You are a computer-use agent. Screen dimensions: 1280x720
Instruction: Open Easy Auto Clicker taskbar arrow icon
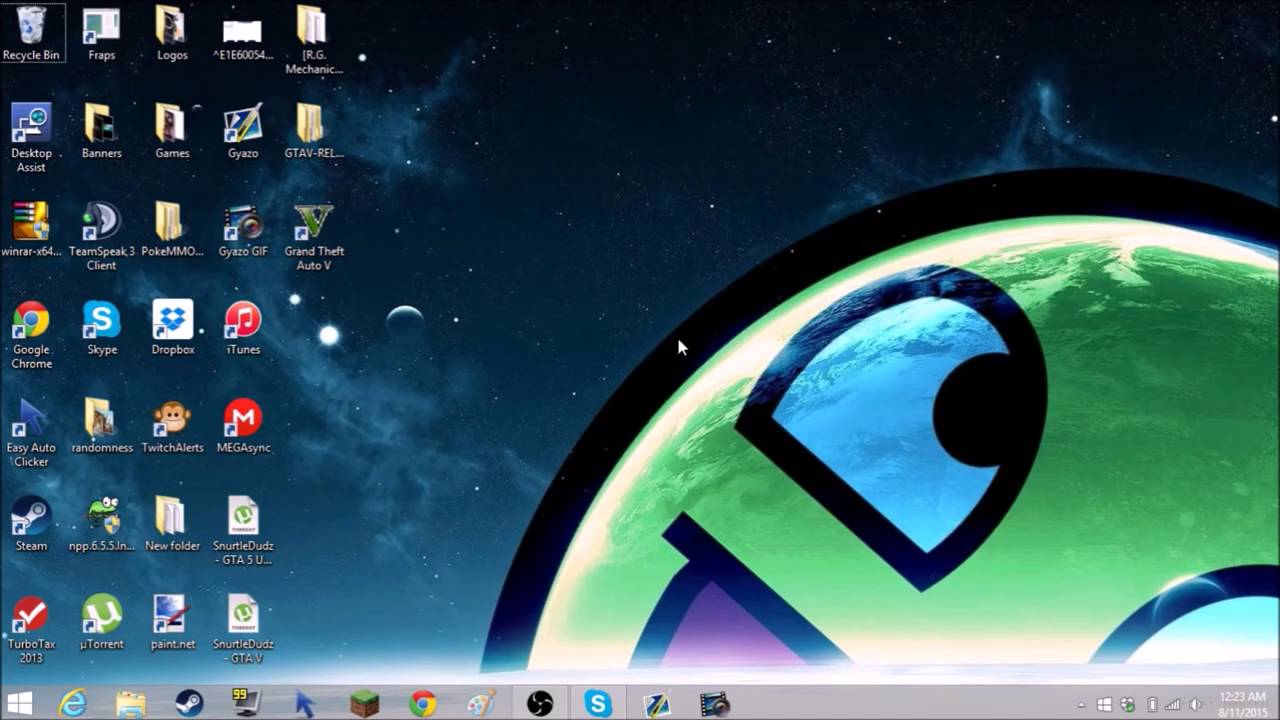pyautogui.click(x=305, y=703)
